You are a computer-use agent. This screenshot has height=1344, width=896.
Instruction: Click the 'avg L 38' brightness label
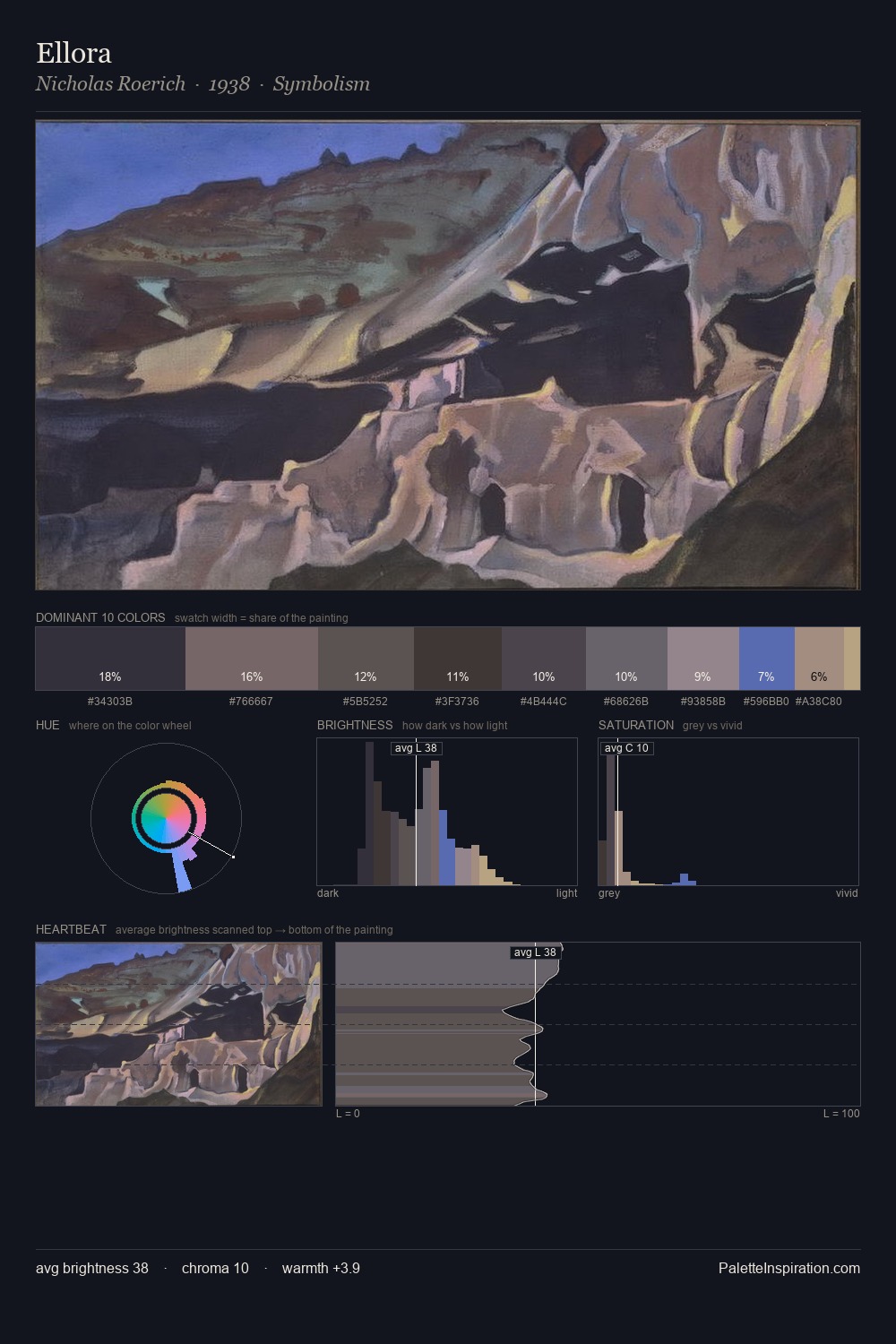pos(416,748)
